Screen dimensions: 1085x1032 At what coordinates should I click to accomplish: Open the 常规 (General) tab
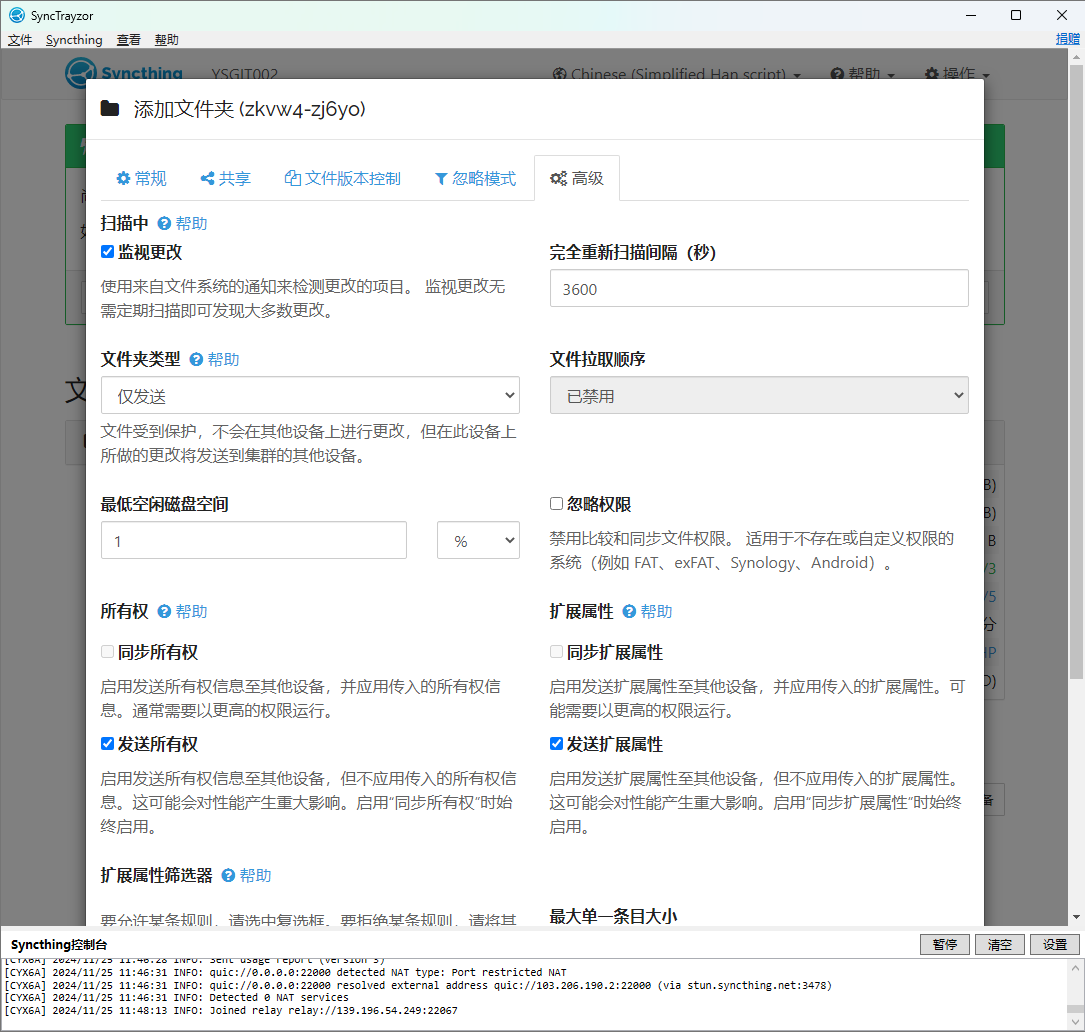(x=141, y=179)
